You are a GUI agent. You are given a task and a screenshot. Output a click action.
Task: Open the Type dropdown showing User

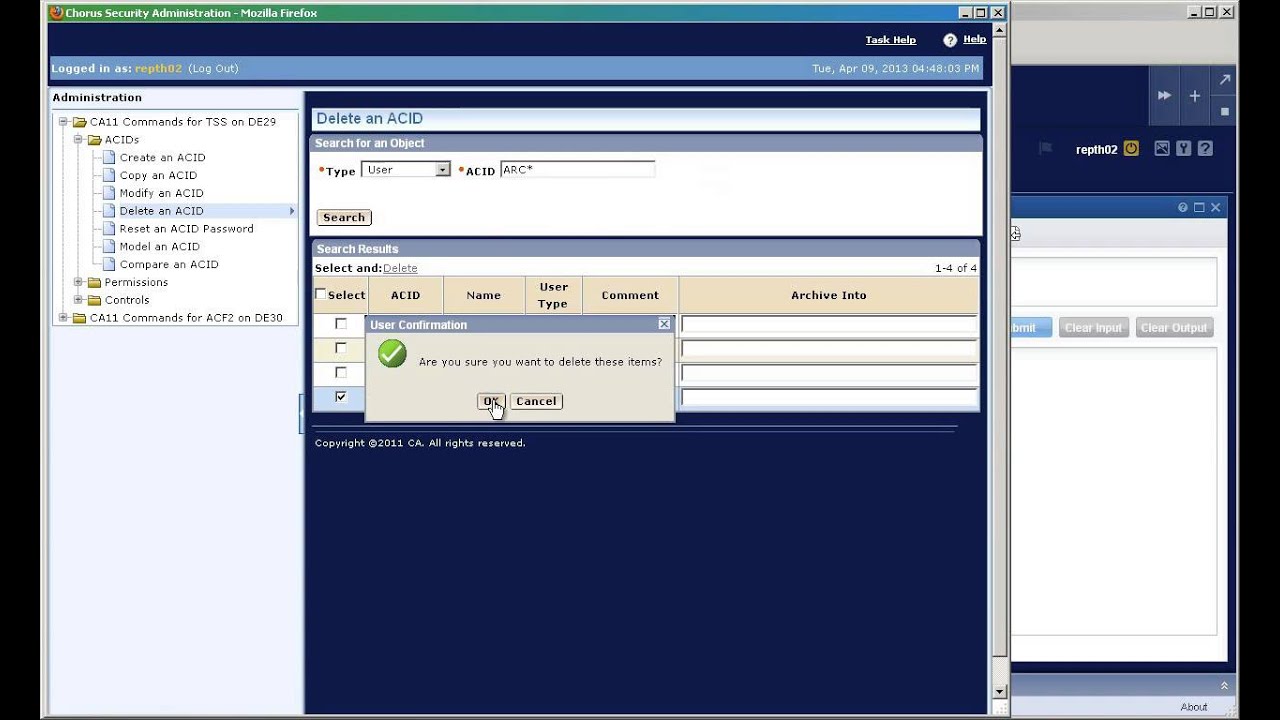point(406,170)
